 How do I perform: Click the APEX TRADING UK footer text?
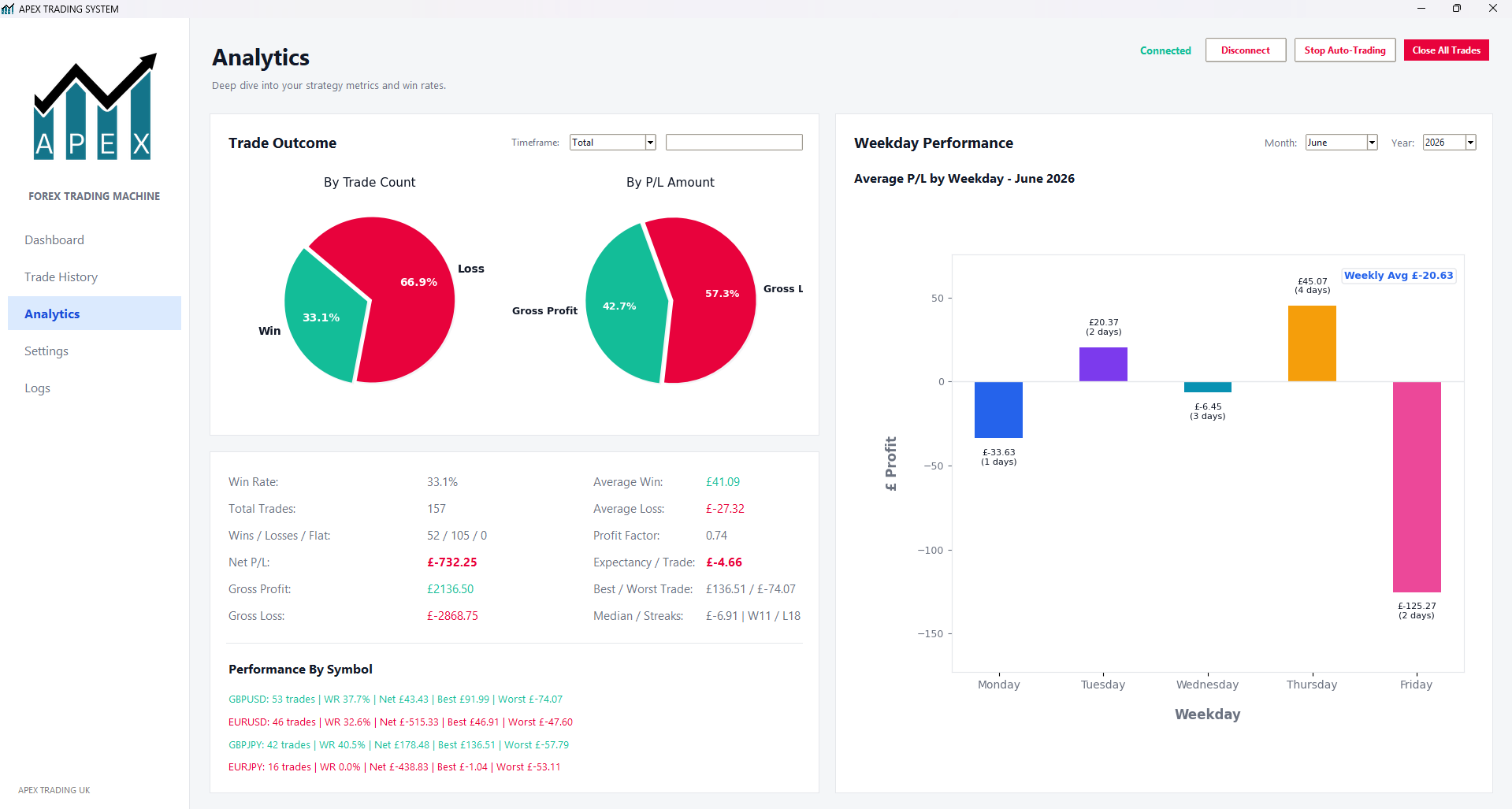click(54, 790)
